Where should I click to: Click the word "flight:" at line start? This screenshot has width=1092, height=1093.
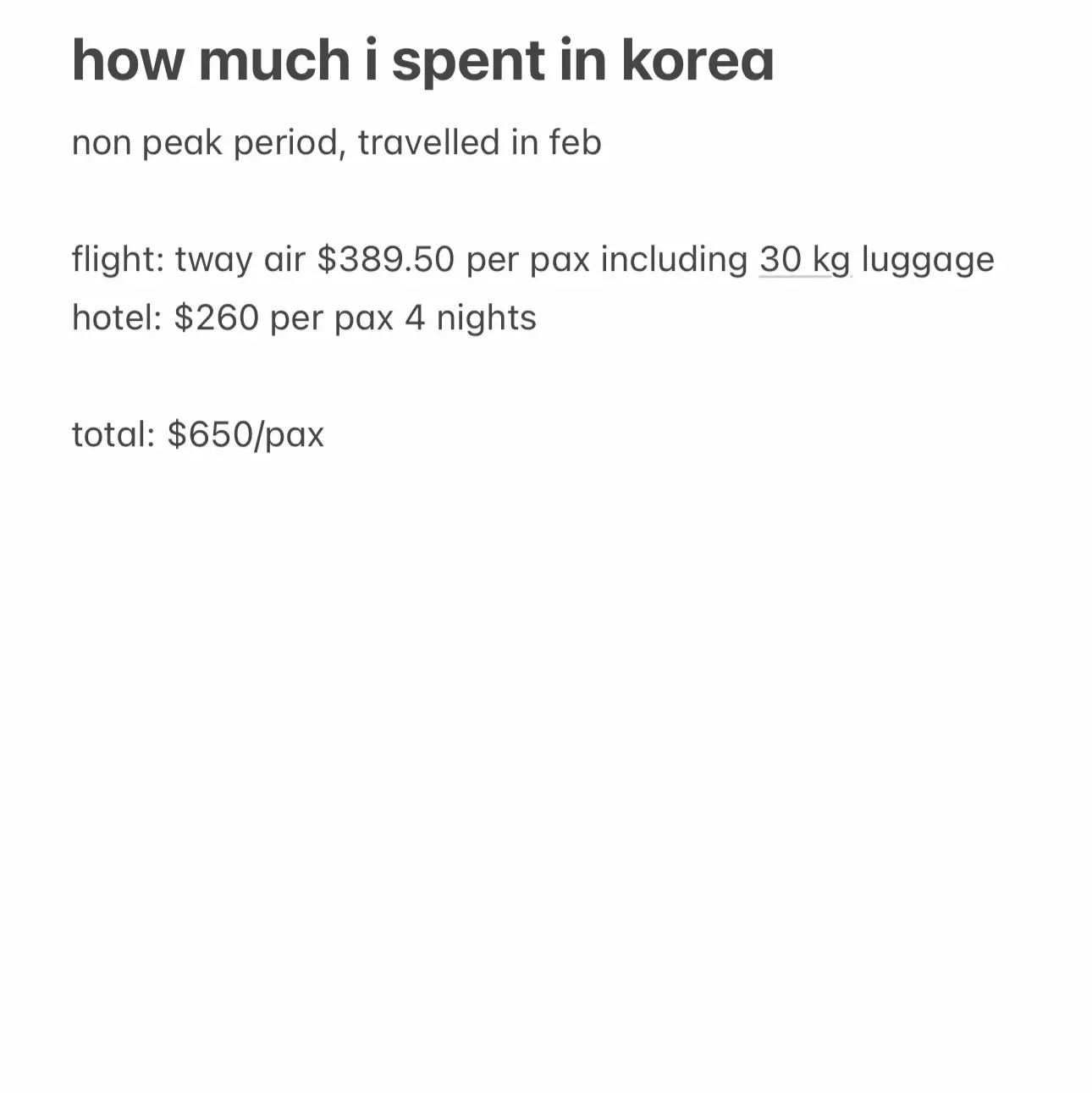click(118, 259)
